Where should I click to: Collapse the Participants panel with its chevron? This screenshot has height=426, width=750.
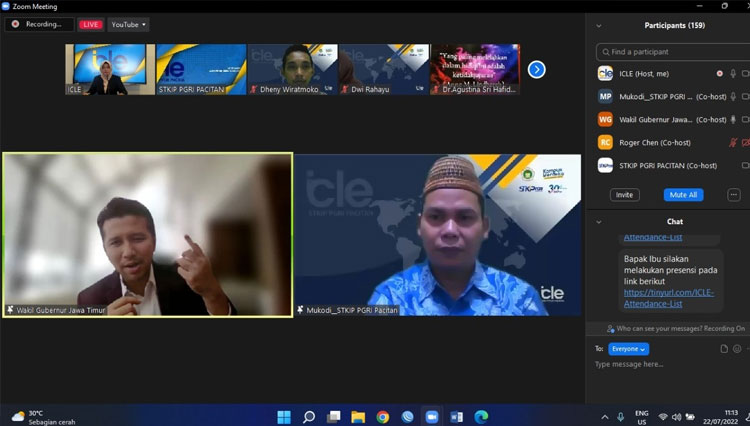pyautogui.click(x=598, y=26)
